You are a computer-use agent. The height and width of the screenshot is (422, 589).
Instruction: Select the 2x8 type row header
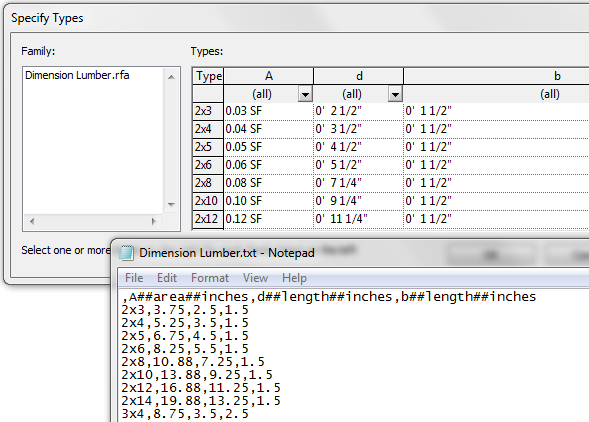pyautogui.click(x=208, y=183)
